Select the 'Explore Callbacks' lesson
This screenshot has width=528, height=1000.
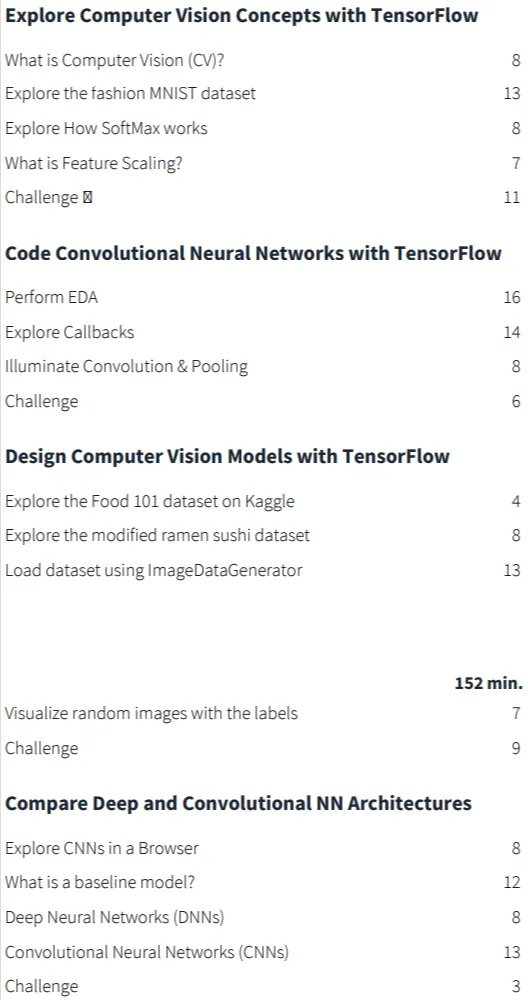[x=70, y=332]
